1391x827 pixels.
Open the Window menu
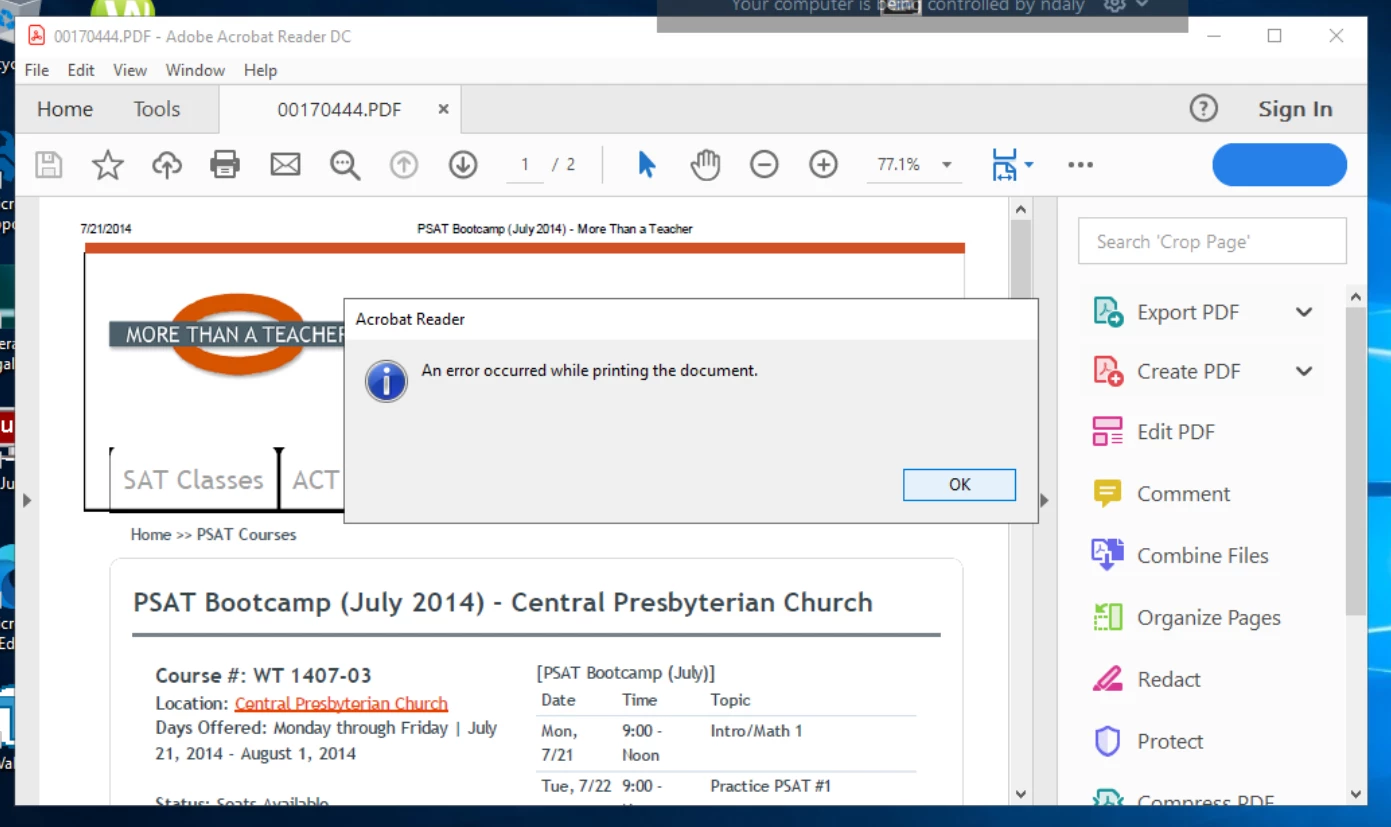(195, 70)
